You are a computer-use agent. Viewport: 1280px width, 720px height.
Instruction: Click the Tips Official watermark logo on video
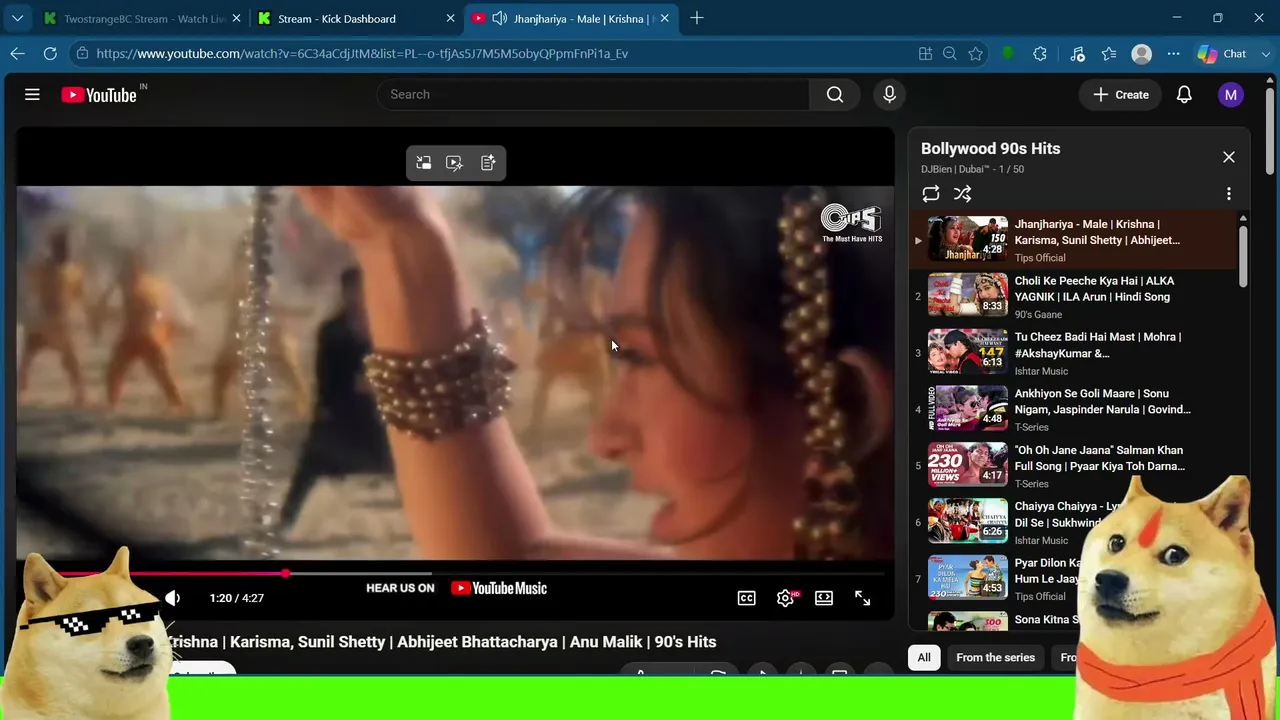pyautogui.click(x=852, y=223)
